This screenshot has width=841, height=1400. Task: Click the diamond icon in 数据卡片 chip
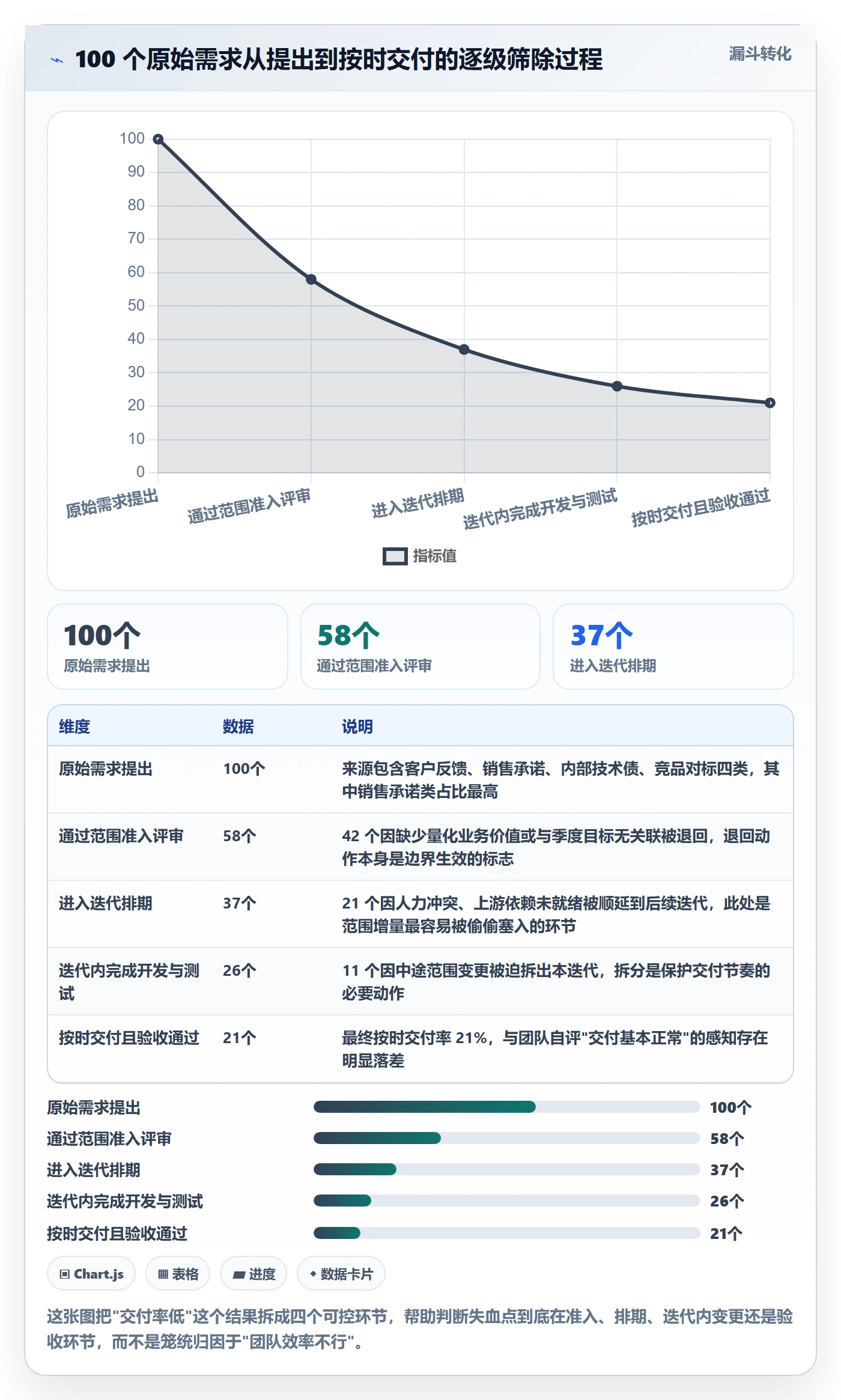click(x=313, y=1274)
